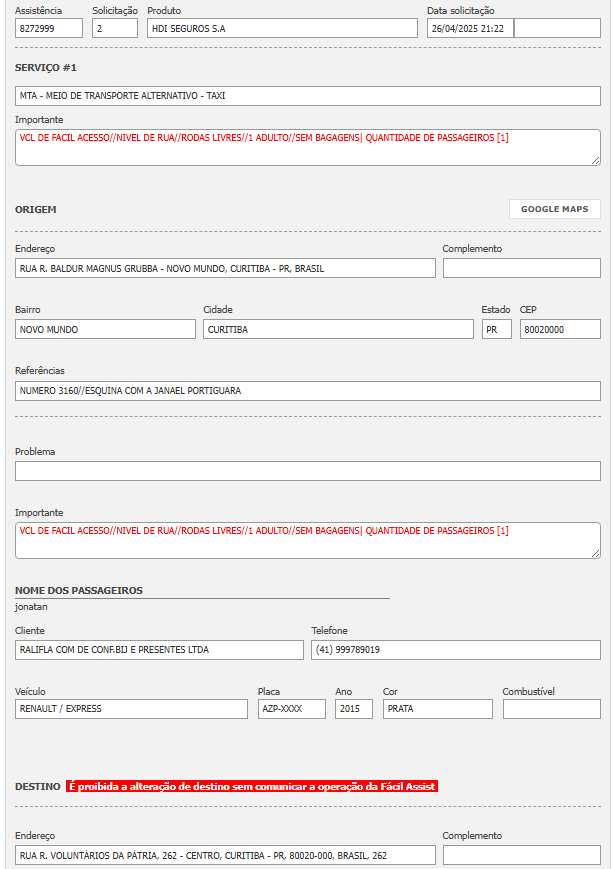Grab the first Importante text area resize handle
Image resolution: width=613 pixels, height=869 pixels.
pyautogui.click(x=596, y=160)
